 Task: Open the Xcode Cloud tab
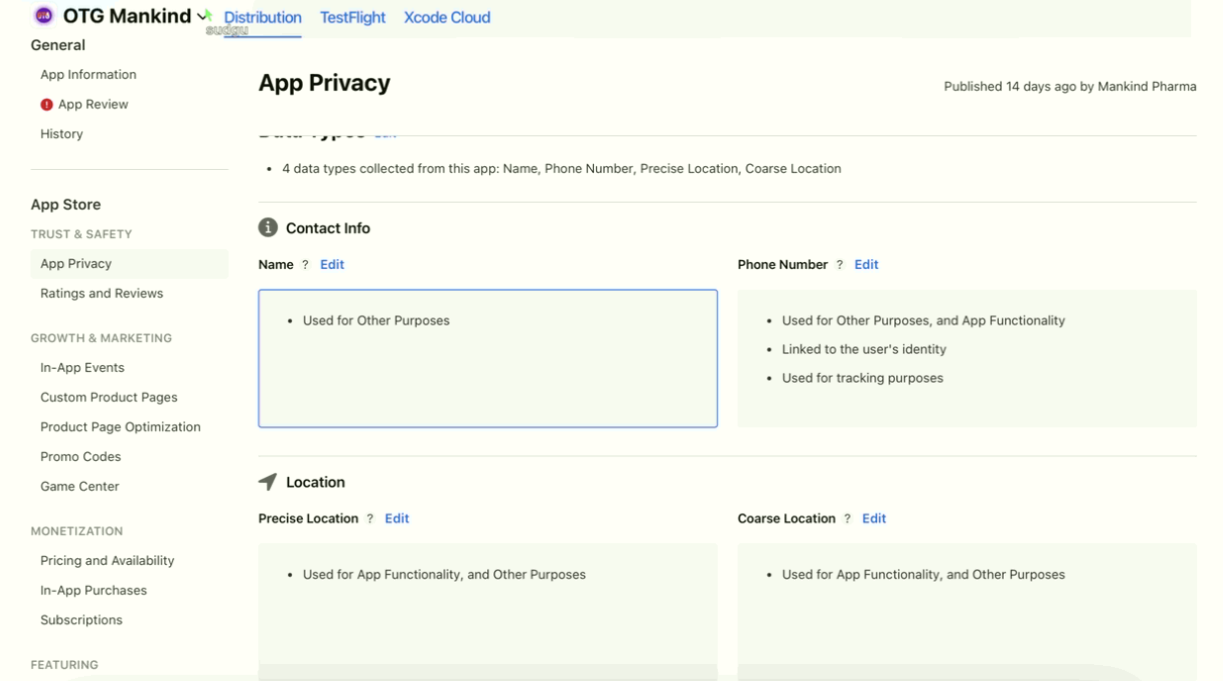[x=447, y=18]
